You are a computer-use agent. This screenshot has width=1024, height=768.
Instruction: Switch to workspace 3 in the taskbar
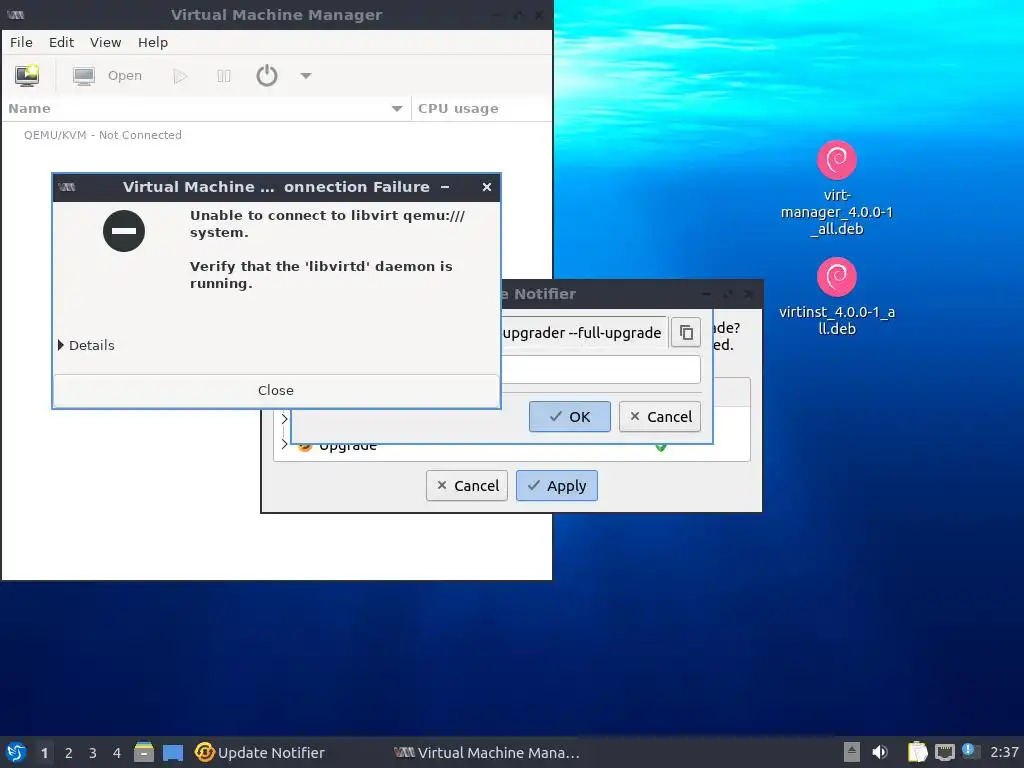point(93,753)
